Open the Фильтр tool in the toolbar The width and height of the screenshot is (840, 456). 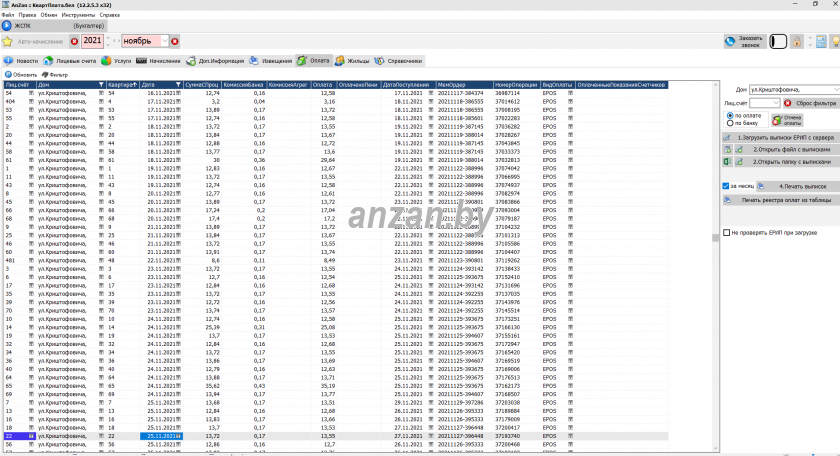tap(46, 74)
